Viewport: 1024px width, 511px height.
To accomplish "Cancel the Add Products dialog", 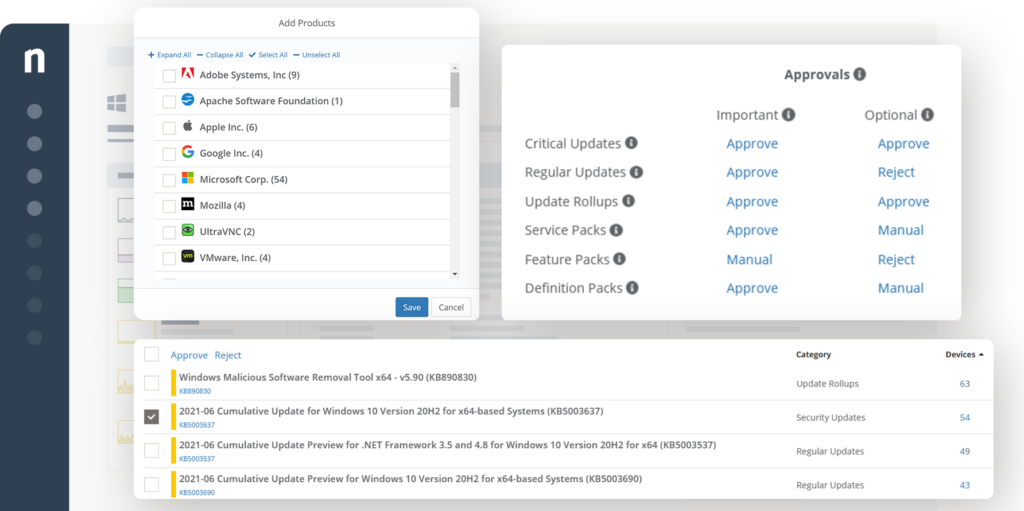I will pos(451,307).
